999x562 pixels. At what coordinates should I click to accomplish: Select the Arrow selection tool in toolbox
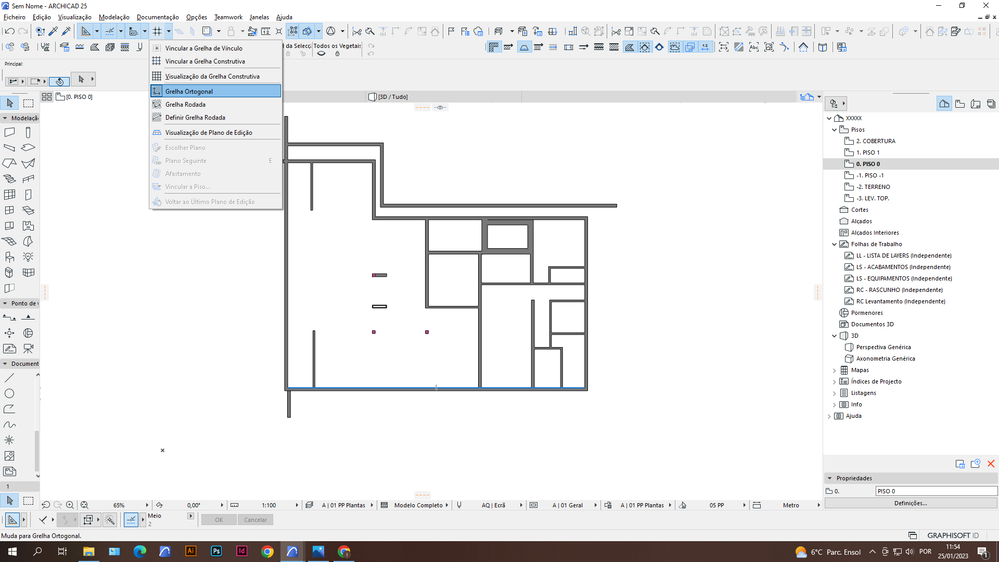click(x=10, y=103)
